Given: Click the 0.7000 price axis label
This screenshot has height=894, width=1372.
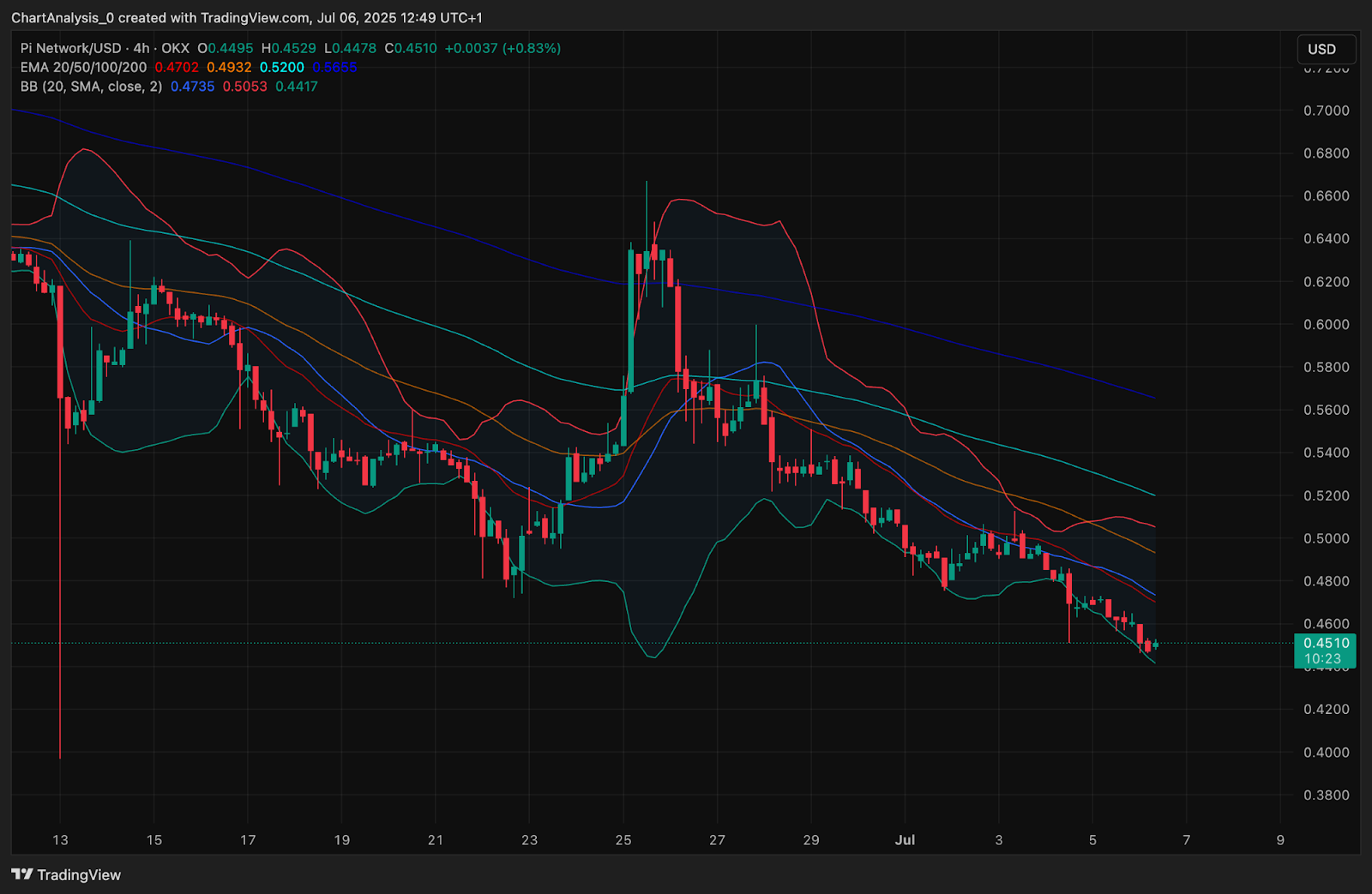Looking at the screenshot, I should pyautogui.click(x=1326, y=111).
